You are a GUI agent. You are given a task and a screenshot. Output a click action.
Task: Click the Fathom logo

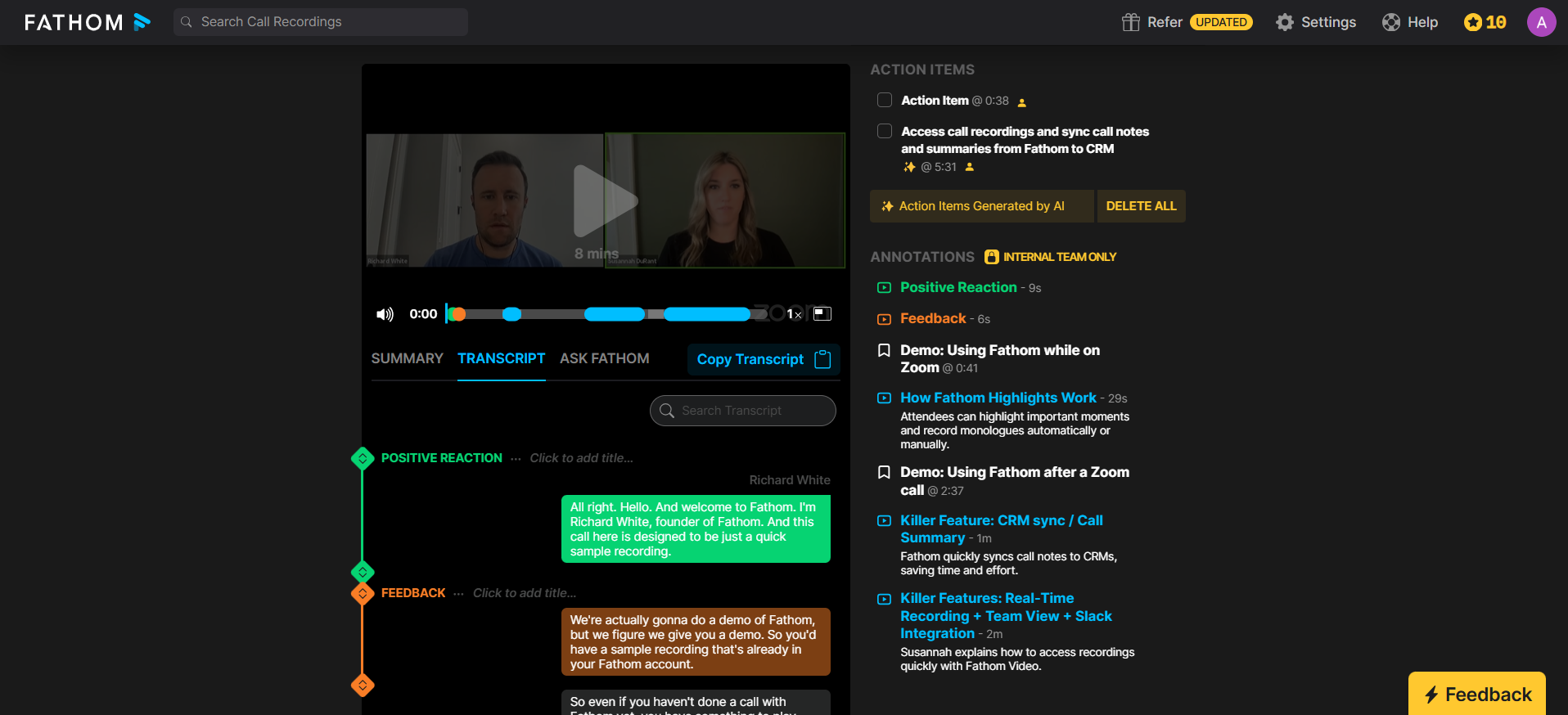coord(88,22)
